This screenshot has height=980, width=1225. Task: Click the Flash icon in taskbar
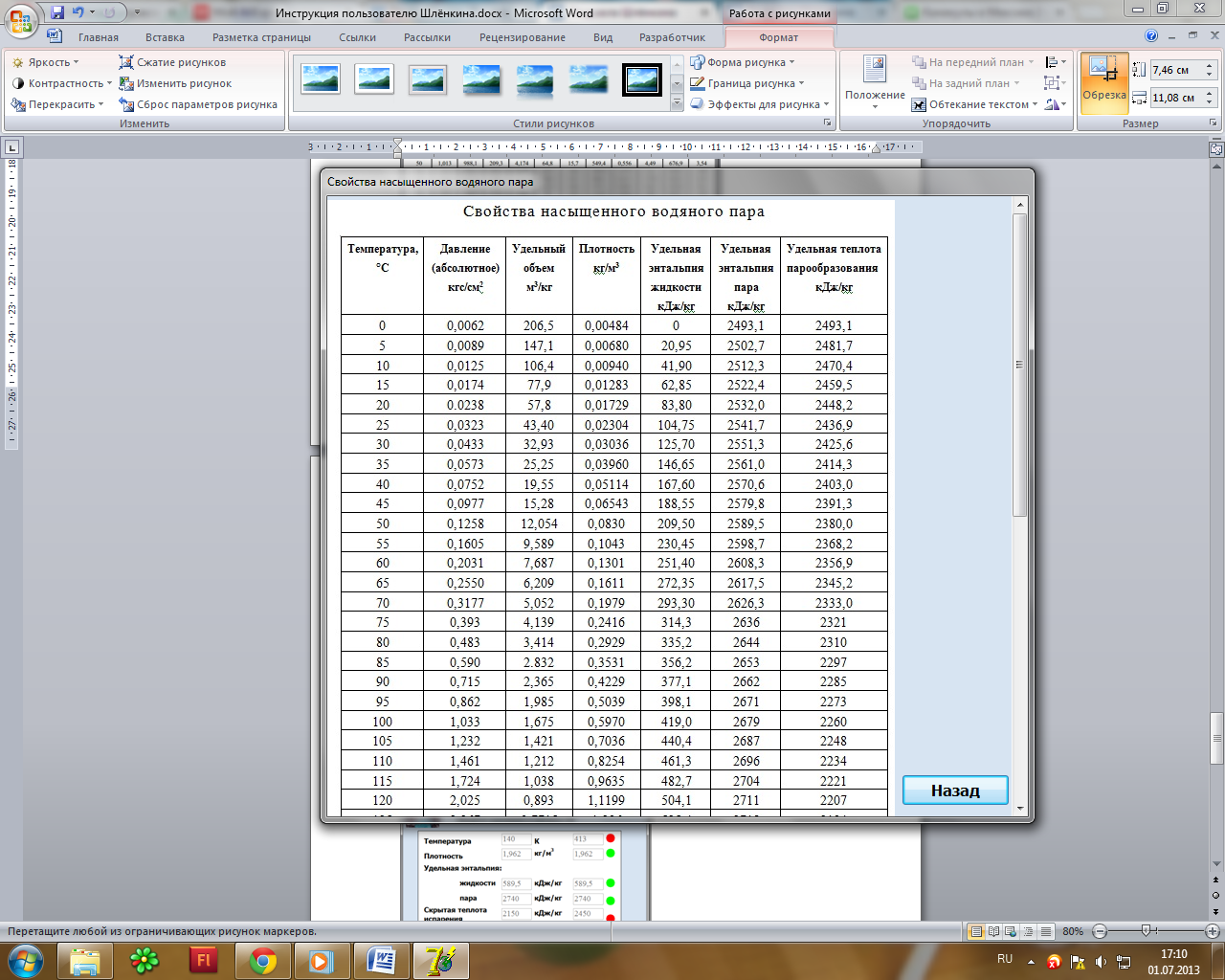(204, 961)
